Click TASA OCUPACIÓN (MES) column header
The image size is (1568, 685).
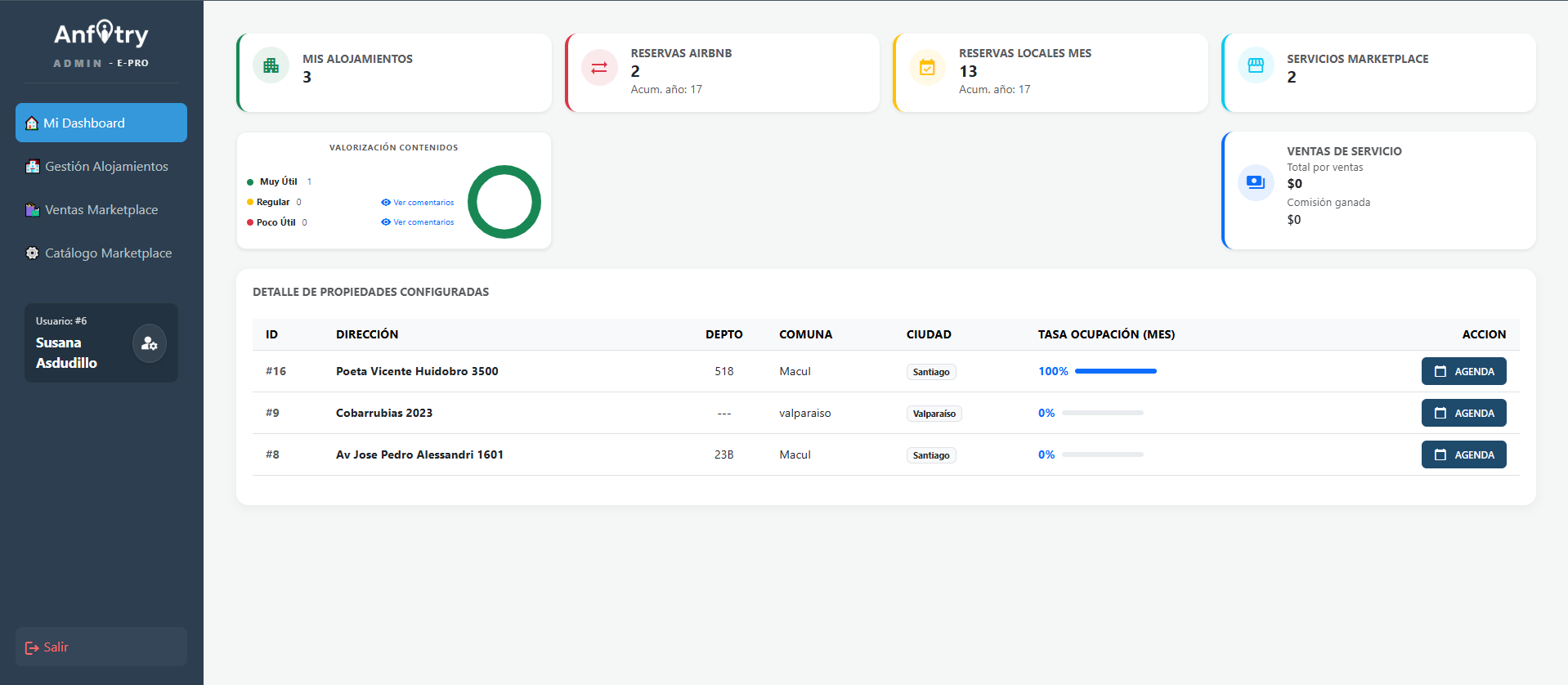click(x=1106, y=334)
